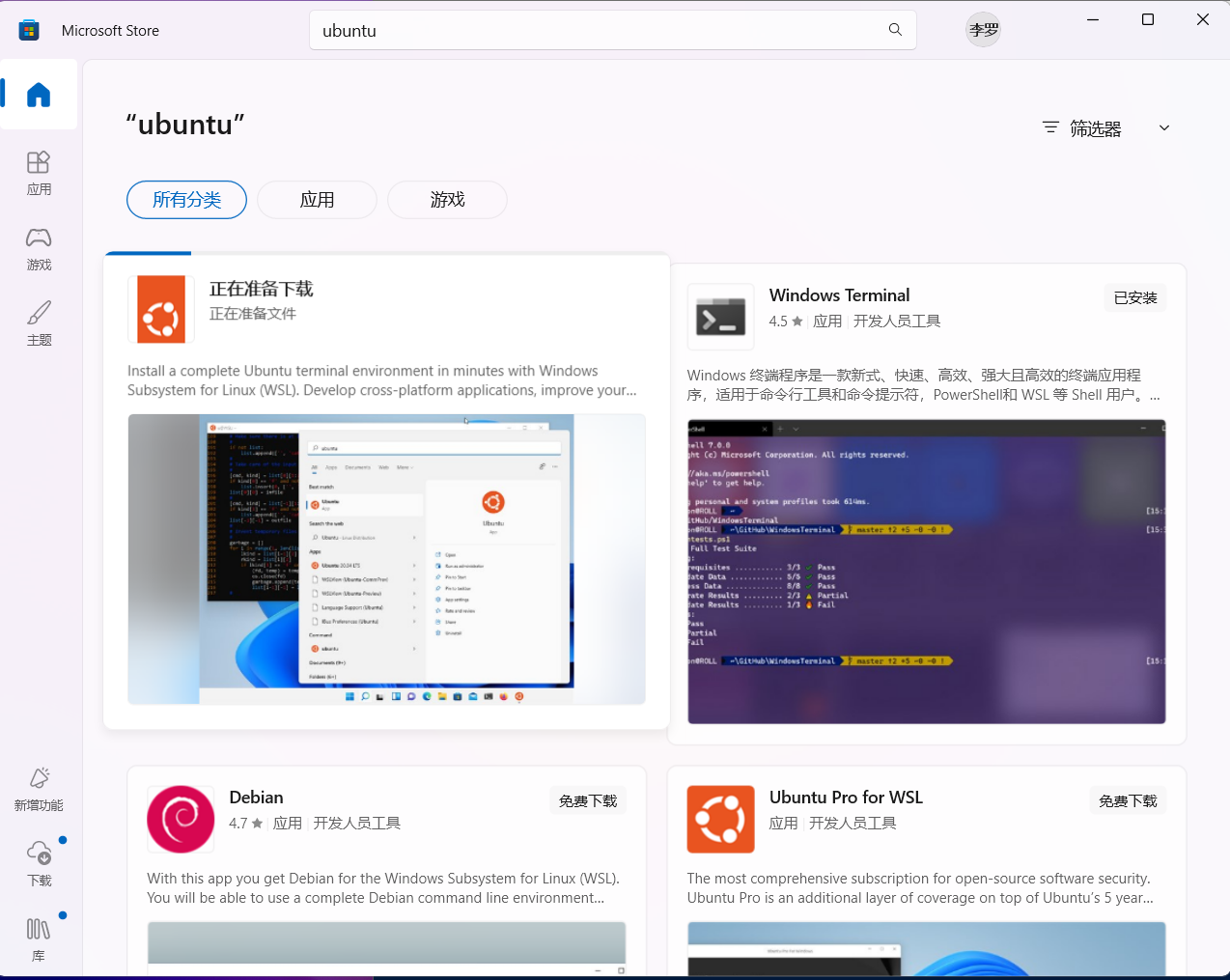Open the Home page in the sidebar
This screenshot has height=980, width=1230.
[x=39, y=95]
